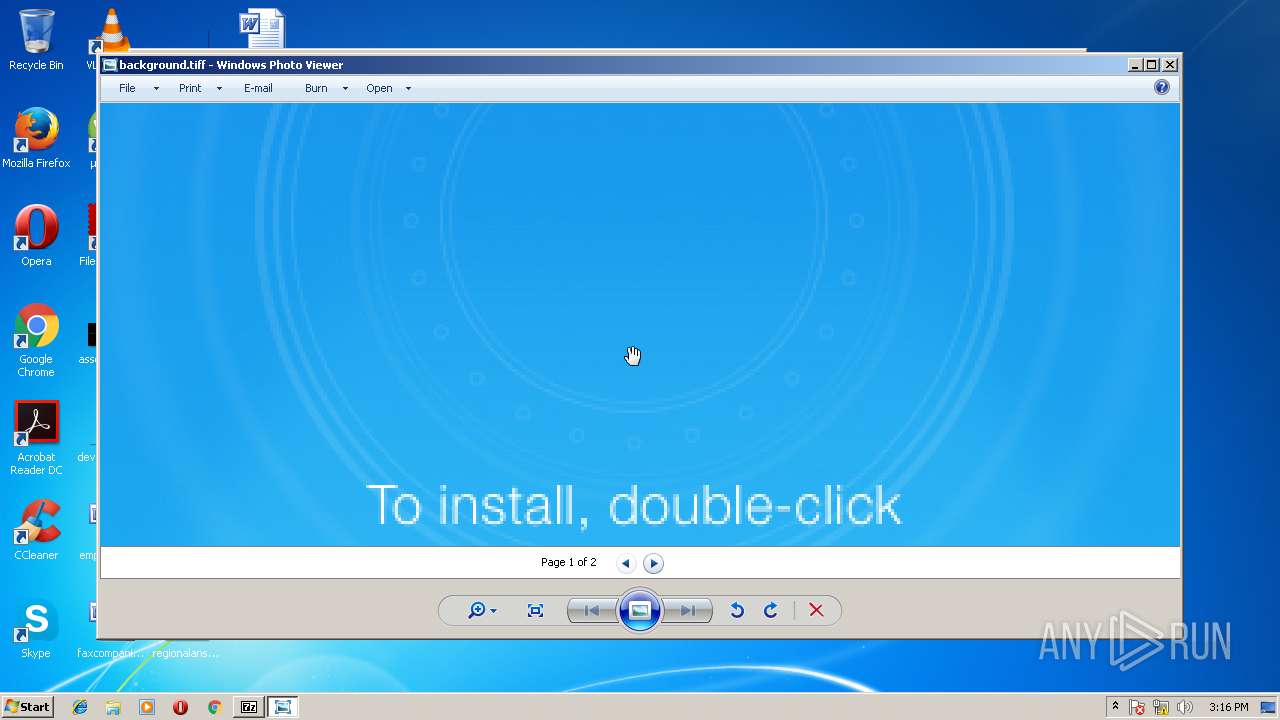Open Windows Explorer folder in taskbar

click(113, 707)
